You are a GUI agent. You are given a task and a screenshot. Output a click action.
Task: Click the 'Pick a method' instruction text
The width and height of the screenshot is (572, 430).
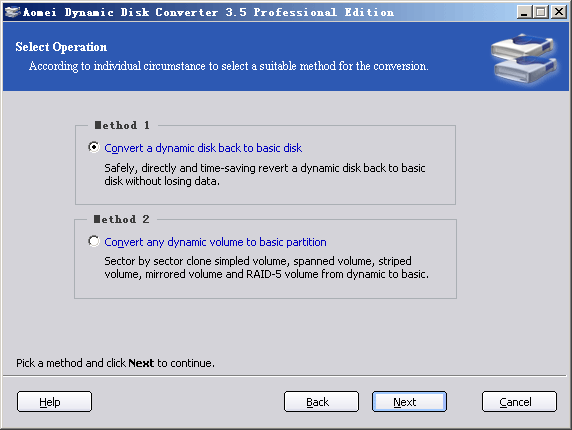click(x=115, y=363)
